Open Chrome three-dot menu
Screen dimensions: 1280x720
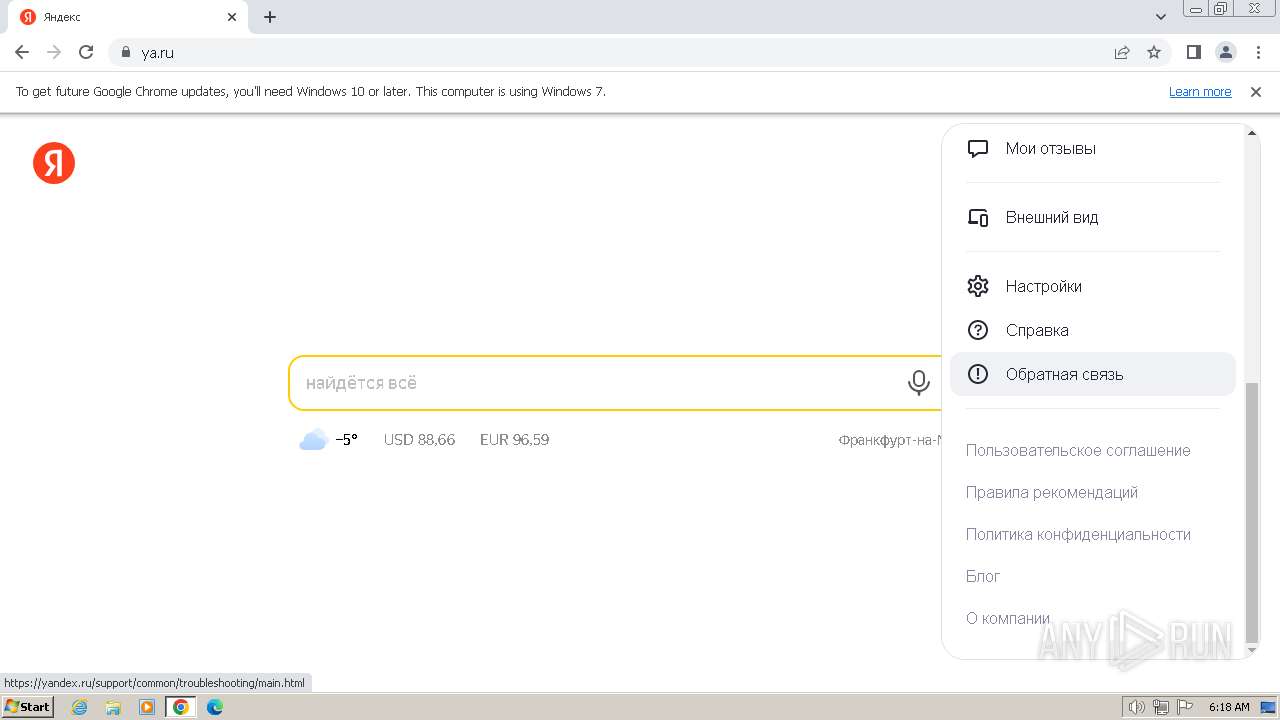tap(1259, 52)
